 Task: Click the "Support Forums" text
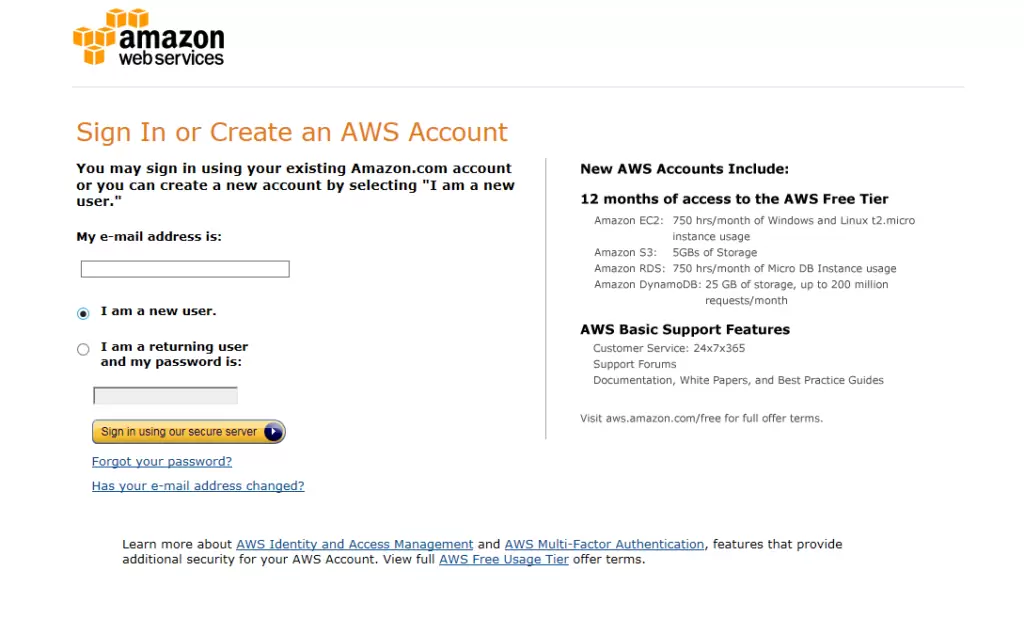click(634, 365)
